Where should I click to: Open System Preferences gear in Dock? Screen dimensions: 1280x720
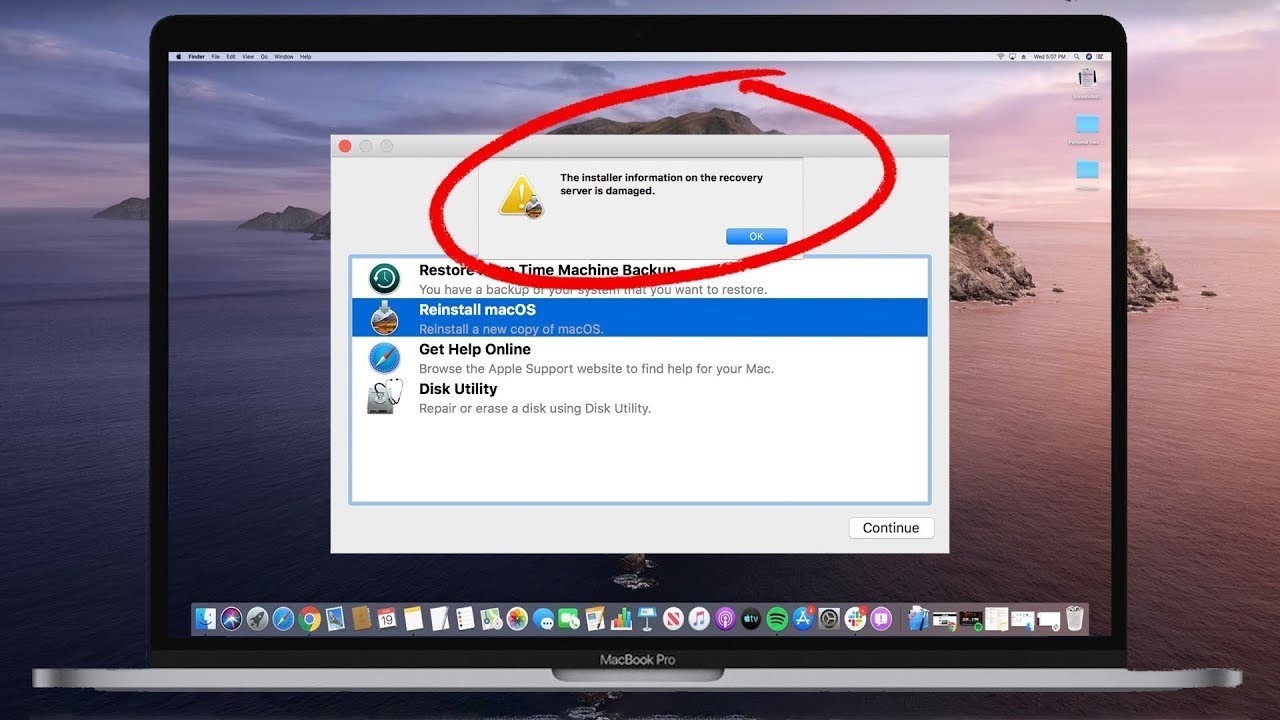829,619
